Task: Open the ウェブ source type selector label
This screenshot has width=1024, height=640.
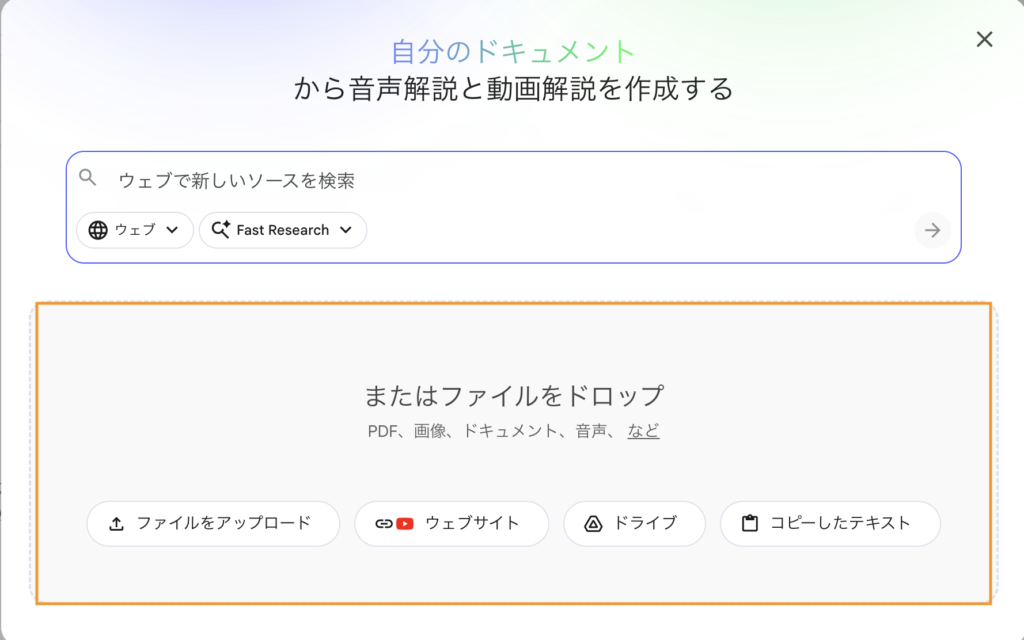Action: click(135, 230)
